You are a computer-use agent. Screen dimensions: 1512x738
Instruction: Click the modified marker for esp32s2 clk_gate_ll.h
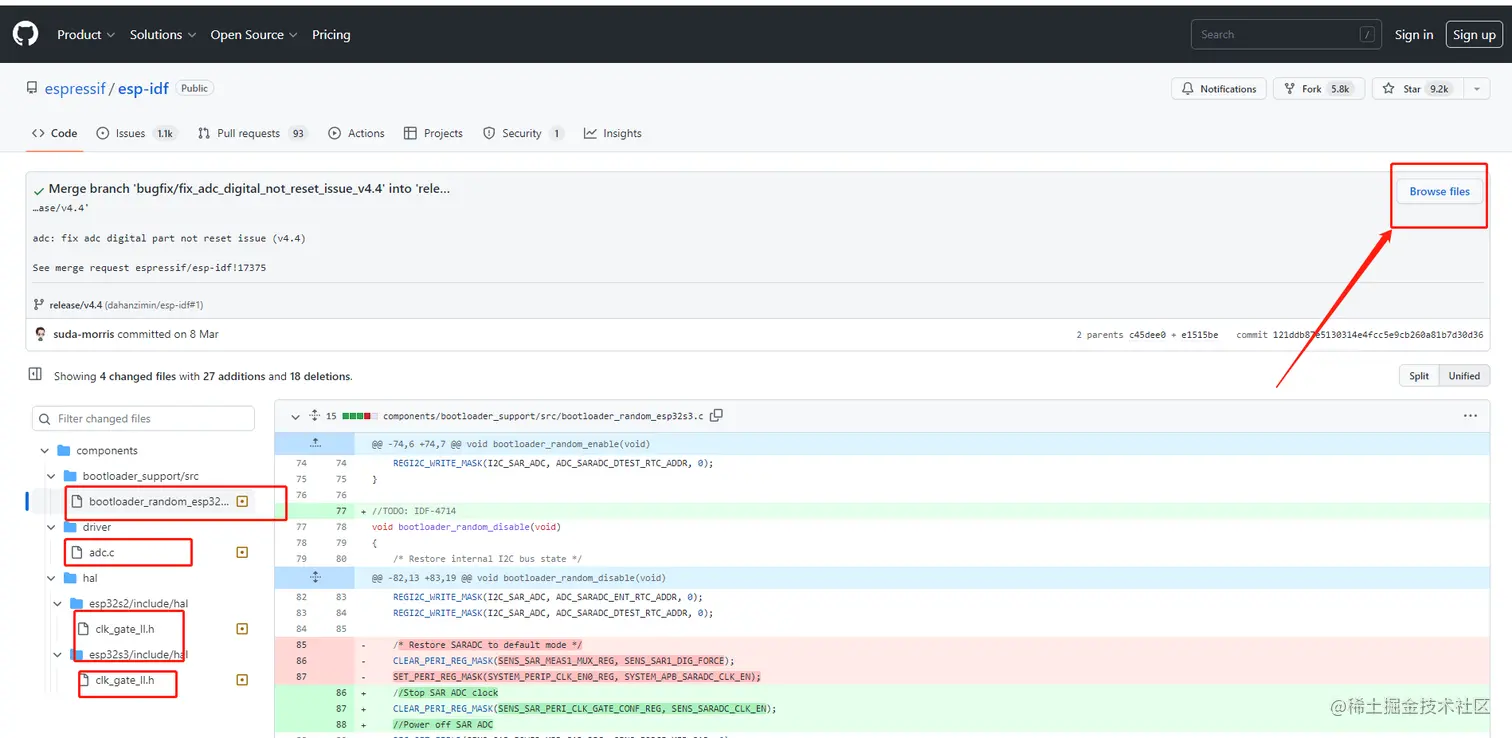point(242,629)
